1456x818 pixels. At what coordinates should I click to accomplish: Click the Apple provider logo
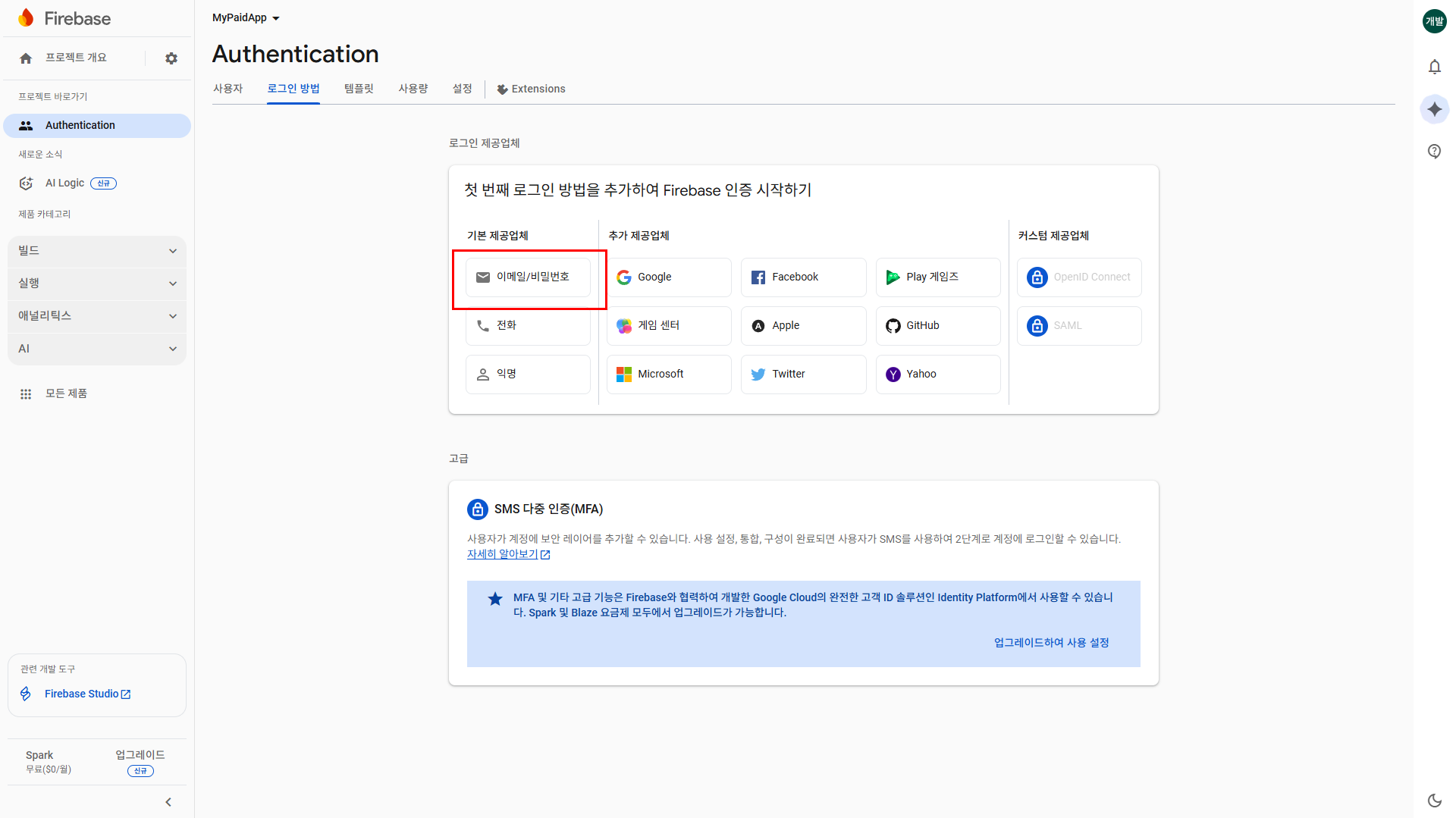click(x=758, y=326)
